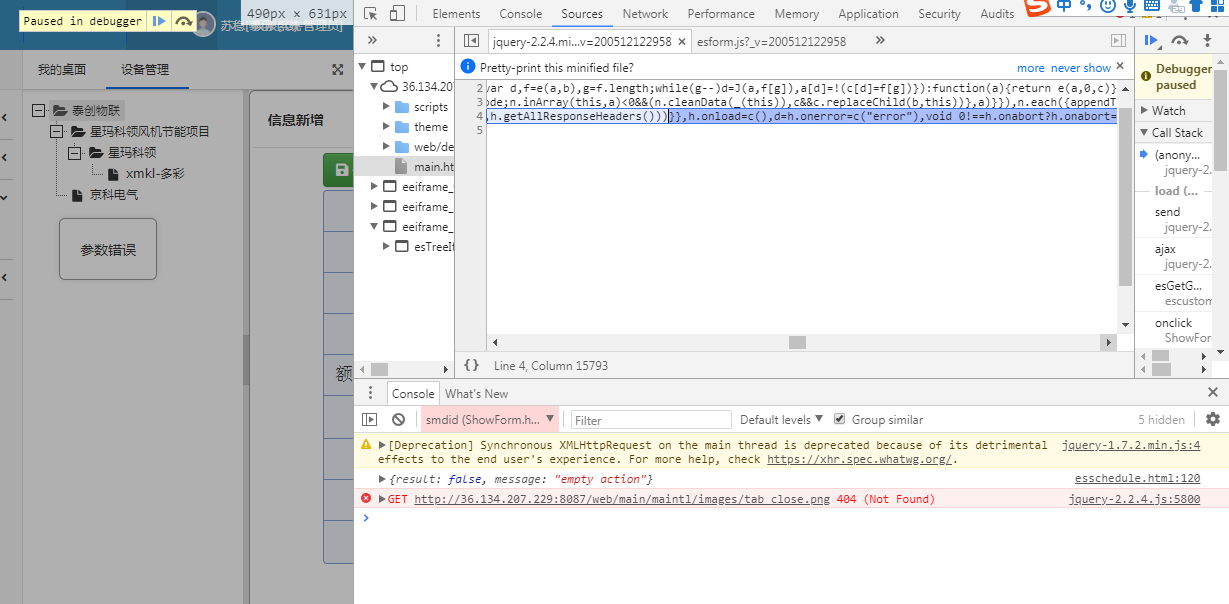Collapse the 星玛科领 tree node
The width and height of the screenshot is (1229, 604).
[x=75, y=153]
